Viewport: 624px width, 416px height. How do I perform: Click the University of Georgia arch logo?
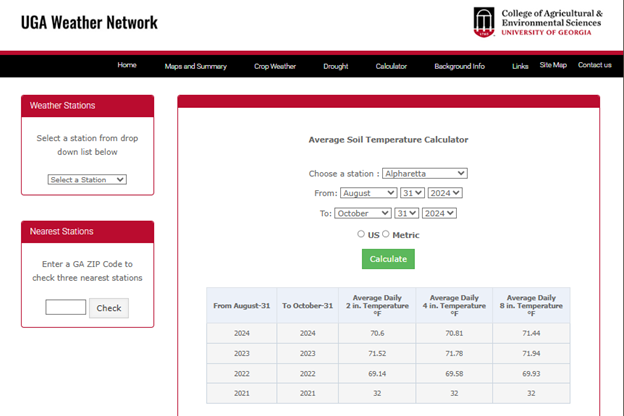[x=485, y=22]
